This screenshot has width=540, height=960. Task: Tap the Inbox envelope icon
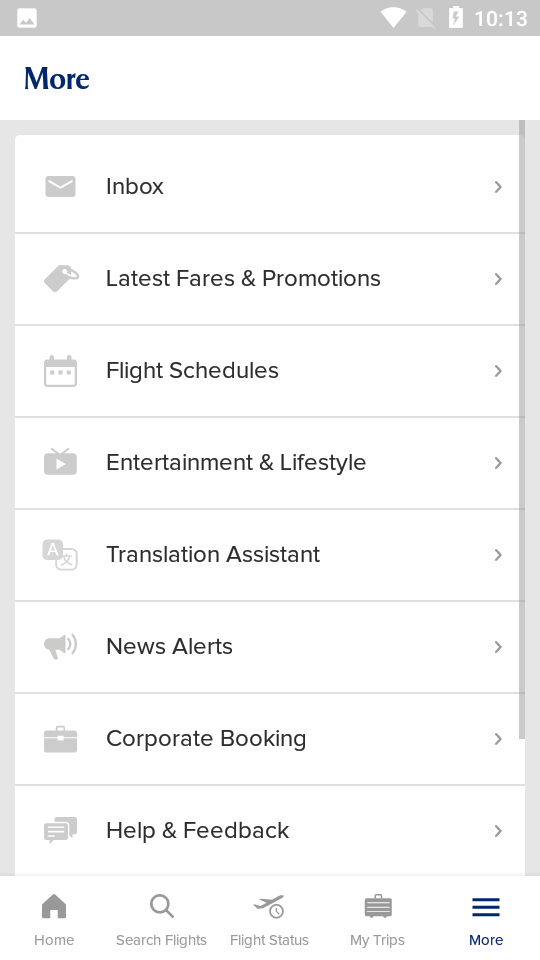61,187
